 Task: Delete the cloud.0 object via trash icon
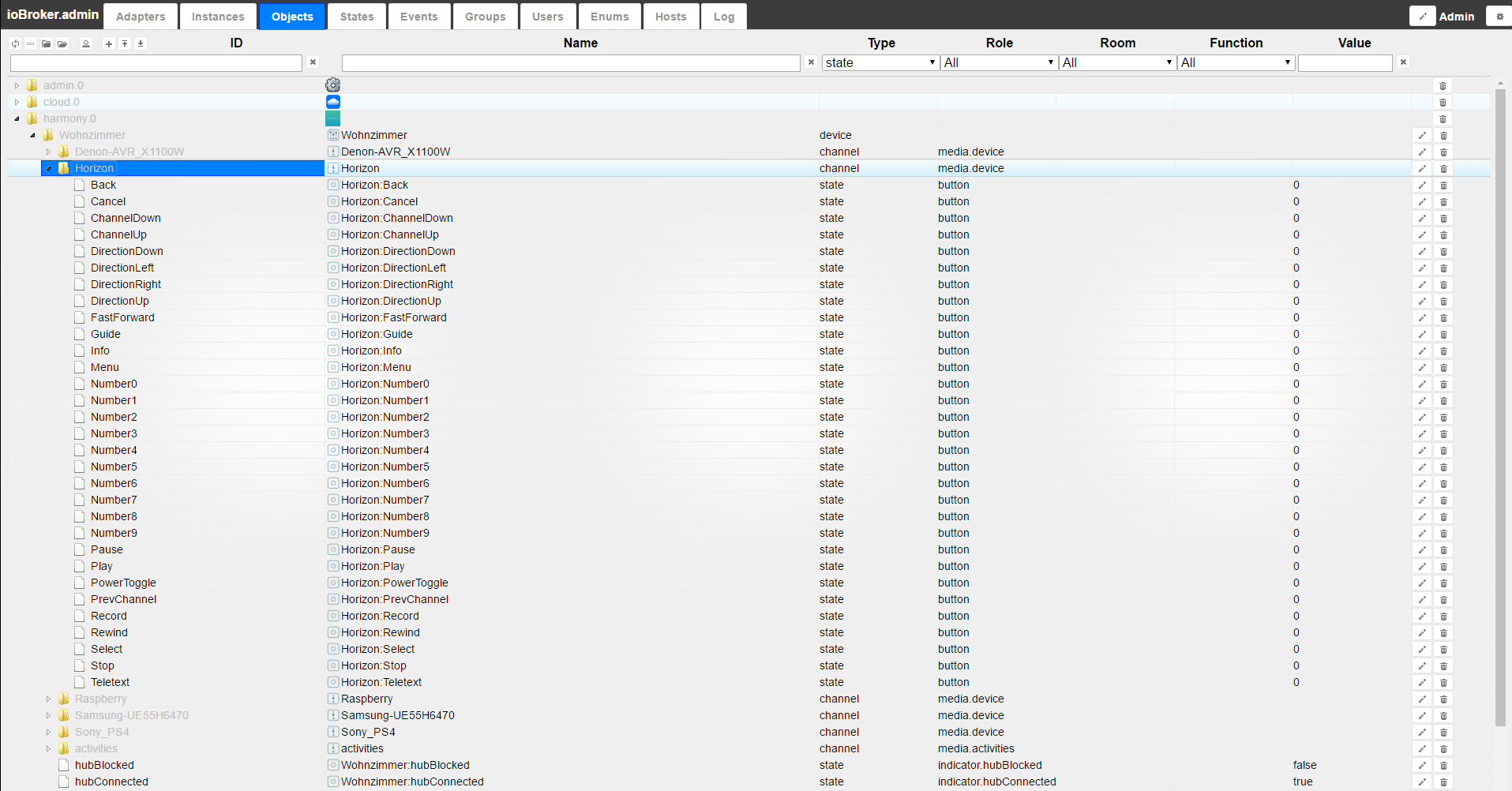click(1443, 103)
